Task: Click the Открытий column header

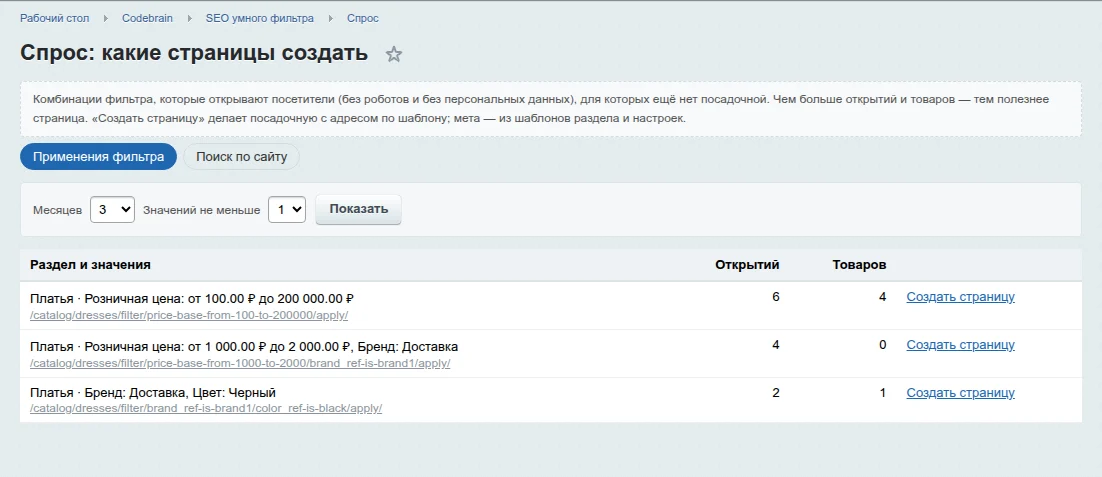Action: [747, 265]
